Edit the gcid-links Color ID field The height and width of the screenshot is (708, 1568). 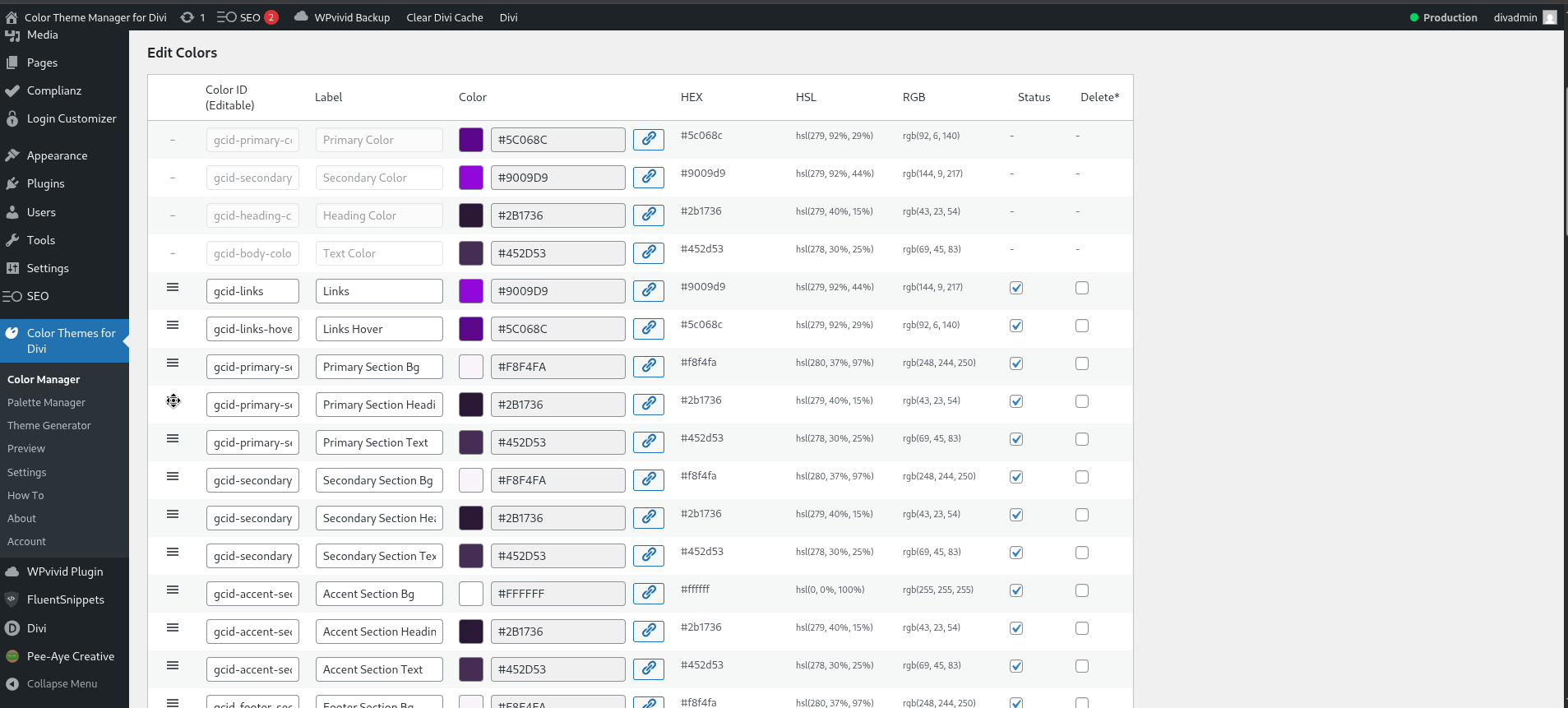(x=252, y=291)
